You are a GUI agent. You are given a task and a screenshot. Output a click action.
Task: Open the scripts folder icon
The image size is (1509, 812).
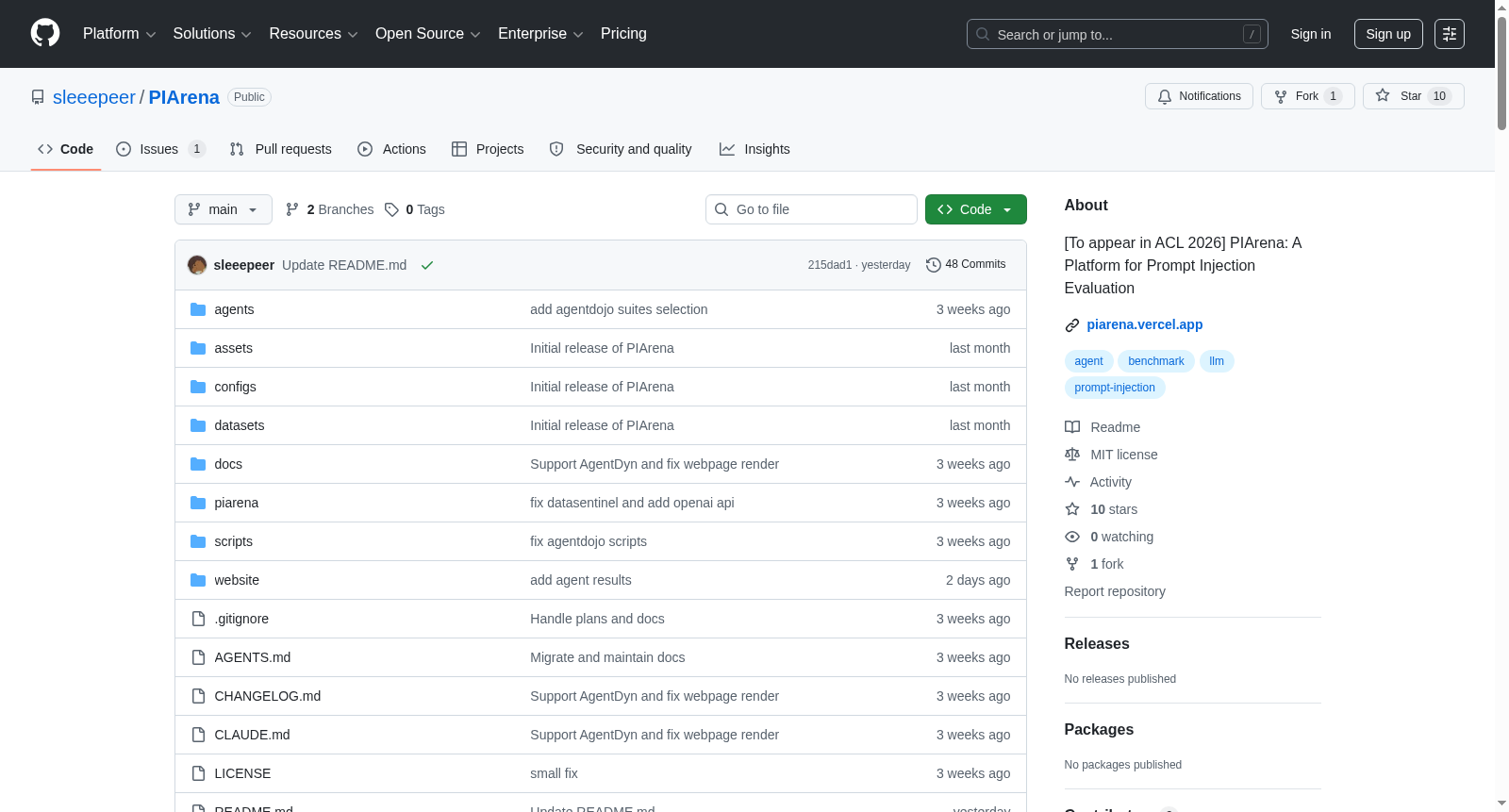click(x=198, y=541)
